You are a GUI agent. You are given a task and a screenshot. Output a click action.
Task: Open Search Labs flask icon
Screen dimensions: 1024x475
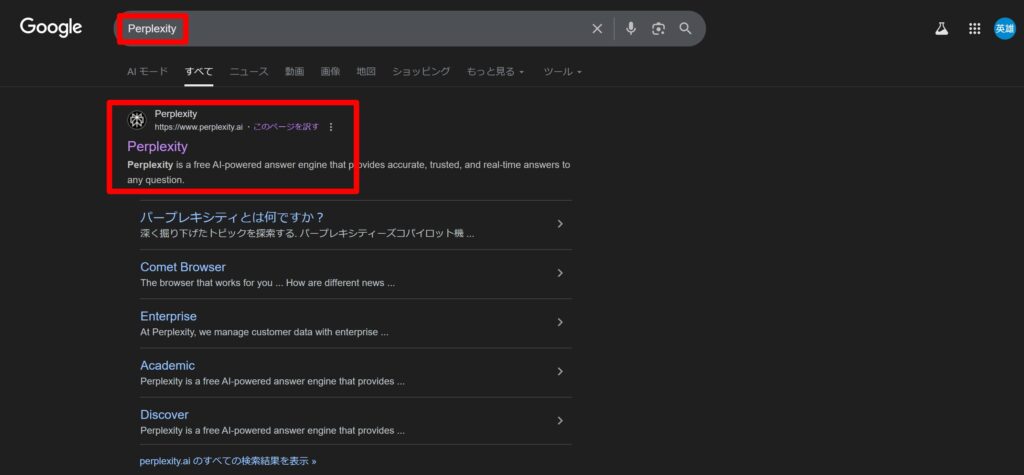pos(941,29)
